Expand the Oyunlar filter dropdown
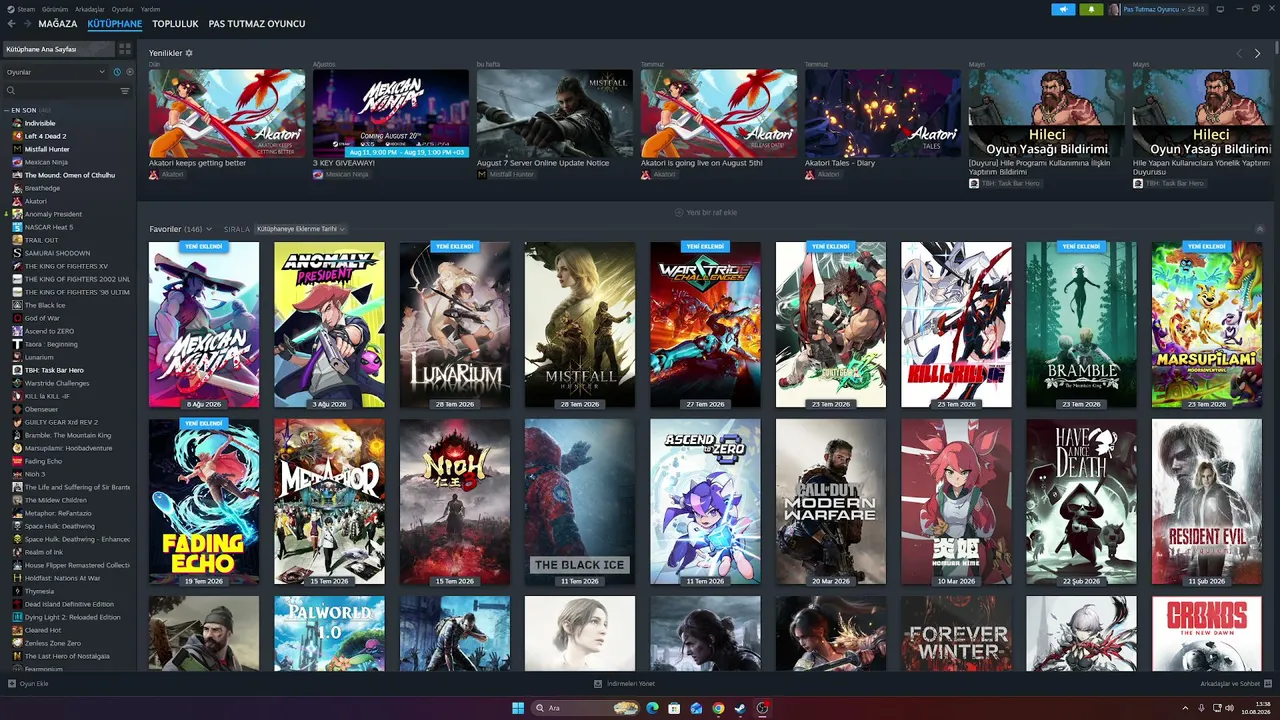Screen dimensions: 1280x720 click(55, 72)
